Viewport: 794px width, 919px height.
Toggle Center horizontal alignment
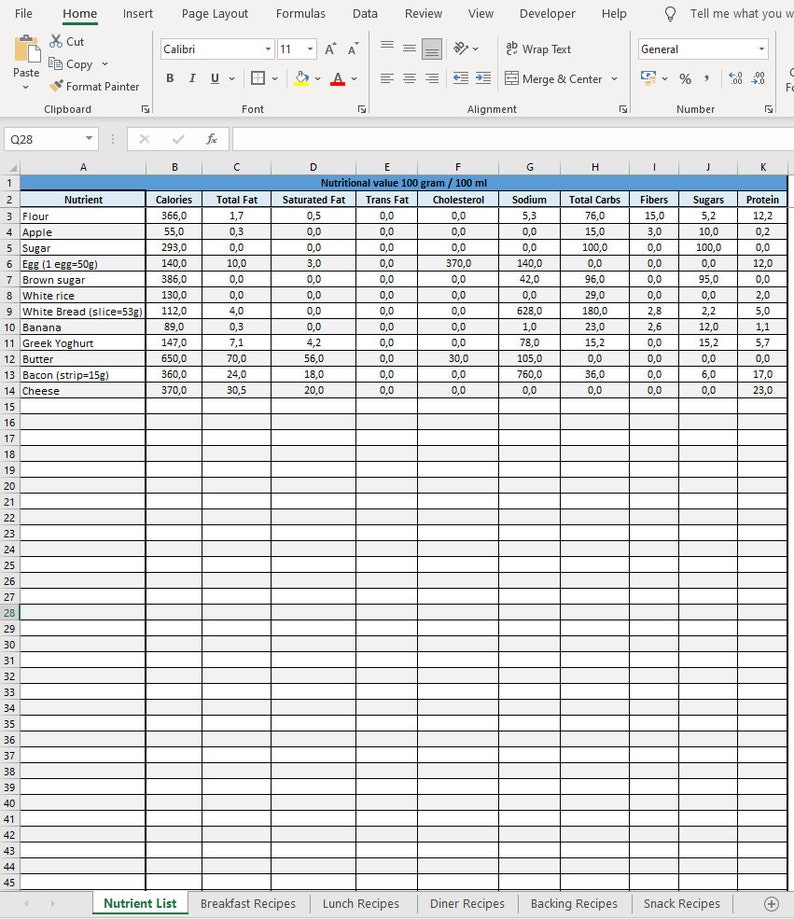tap(409, 78)
